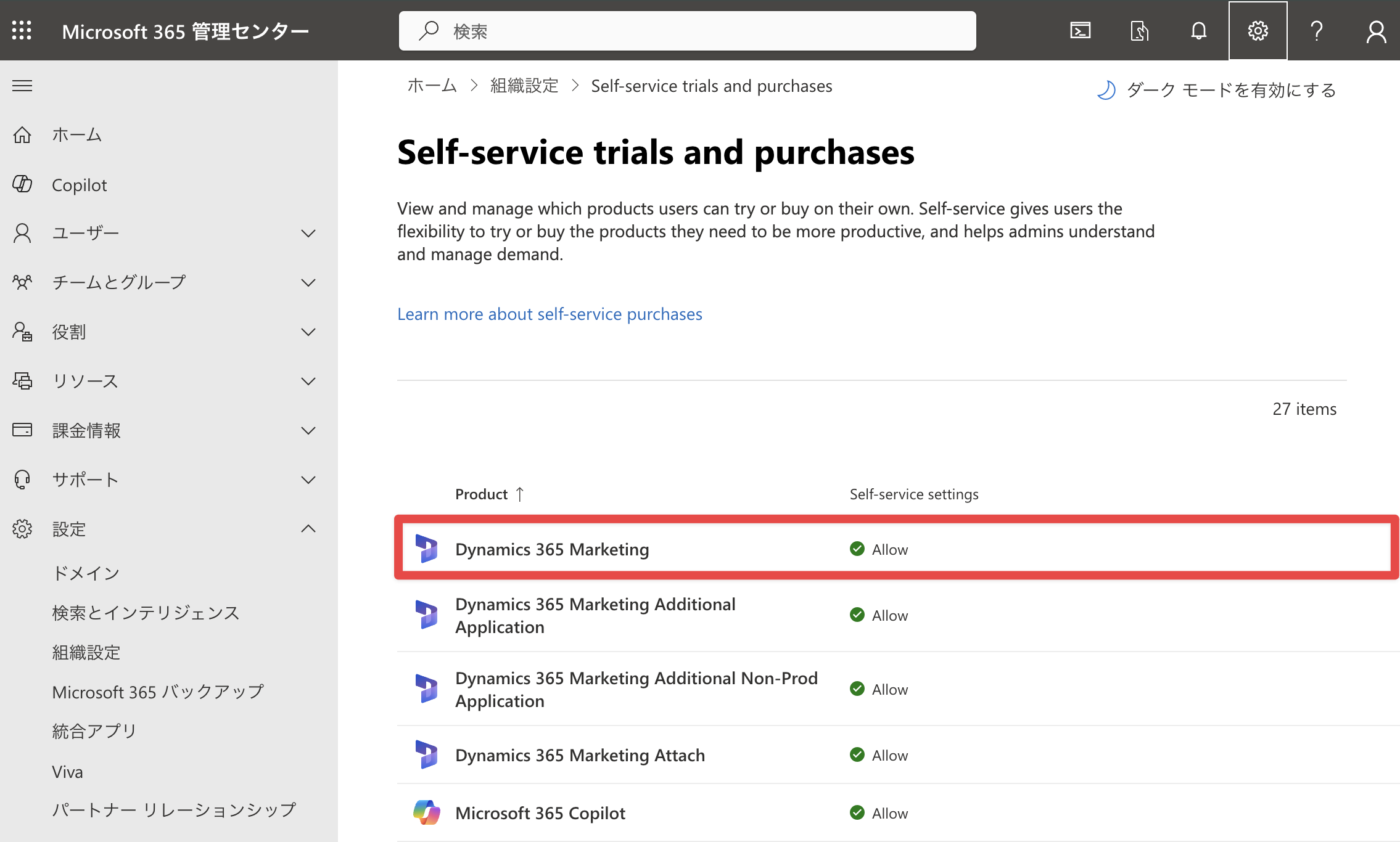Open 検索とインテリジェンス settings page
The height and width of the screenshot is (842, 1400).
coord(146,613)
